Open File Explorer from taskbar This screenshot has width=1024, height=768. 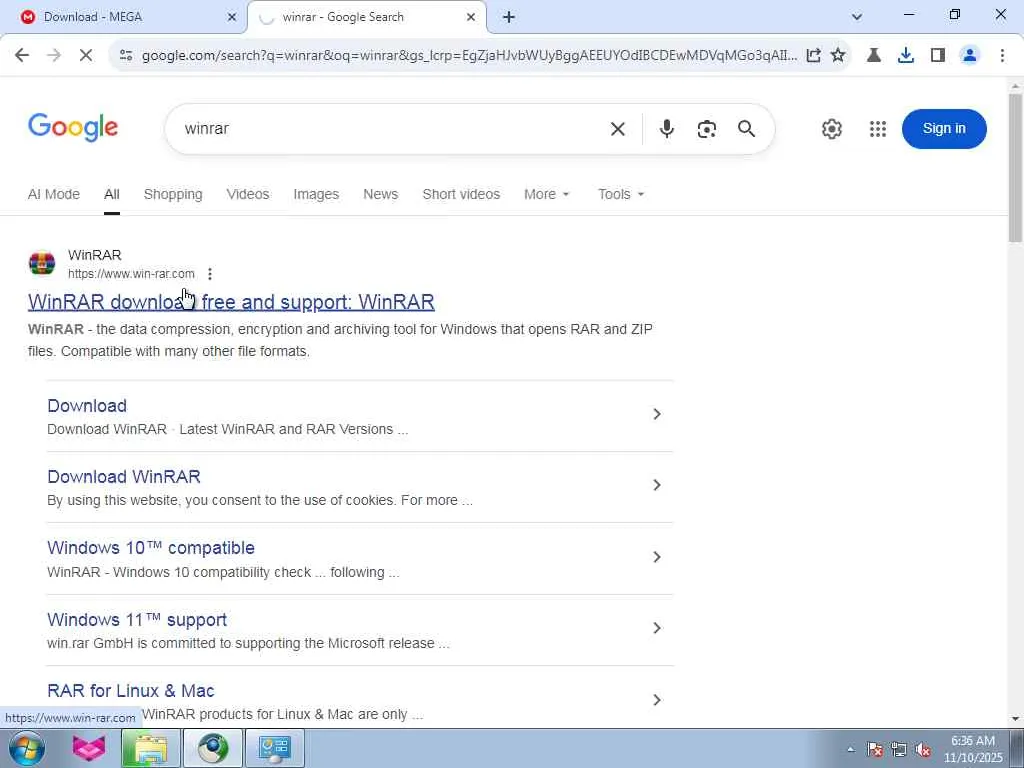point(150,748)
